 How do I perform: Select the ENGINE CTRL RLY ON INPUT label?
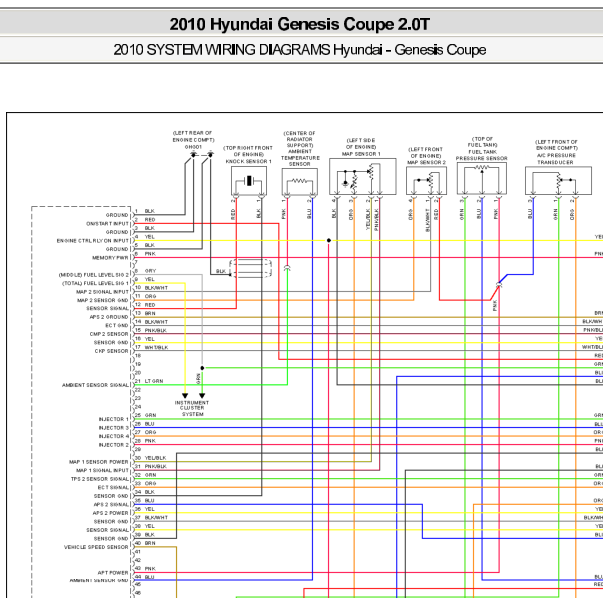(93, 241)
